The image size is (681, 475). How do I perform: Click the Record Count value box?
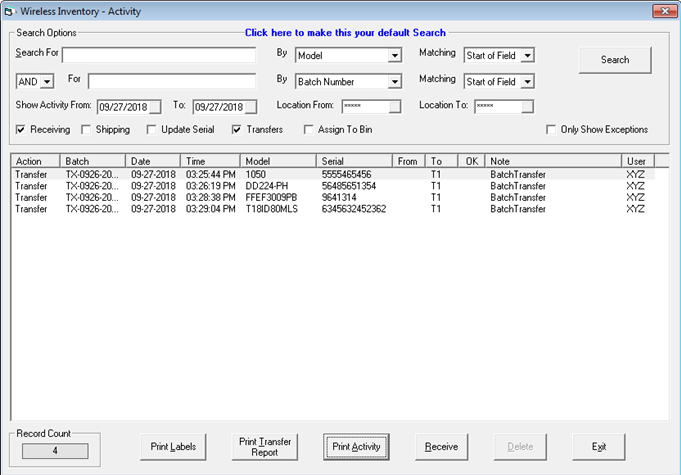pyautogui.click(x=55, y=451)
